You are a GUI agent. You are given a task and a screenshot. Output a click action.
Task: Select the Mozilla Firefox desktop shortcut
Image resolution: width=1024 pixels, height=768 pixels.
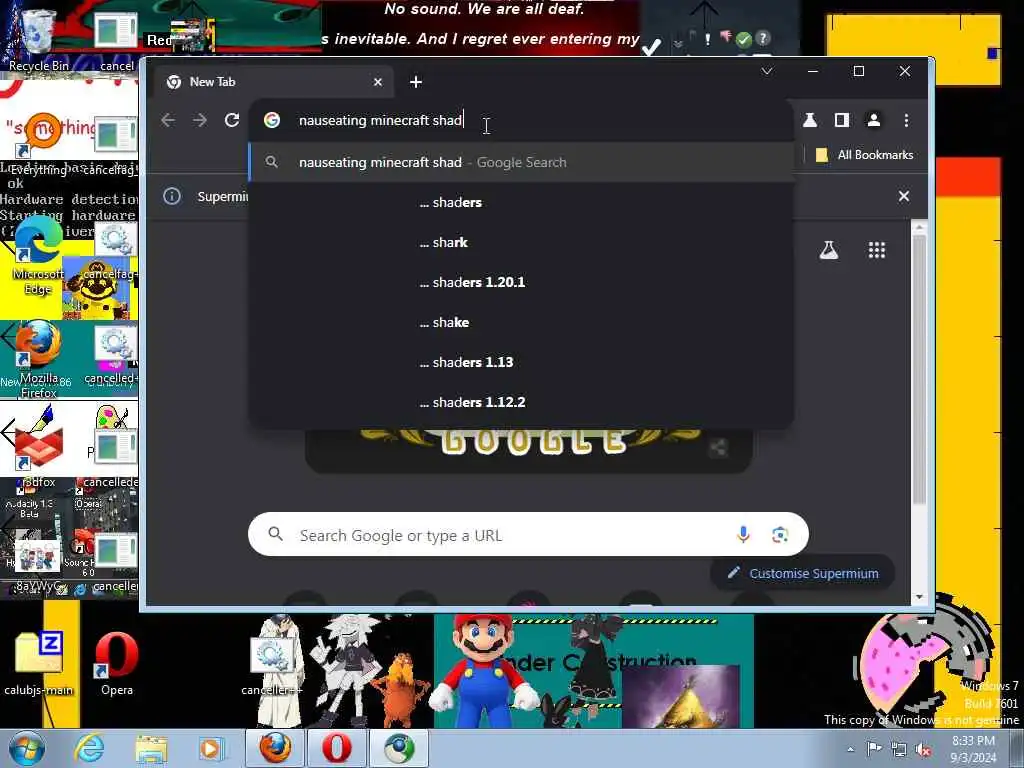37,359
